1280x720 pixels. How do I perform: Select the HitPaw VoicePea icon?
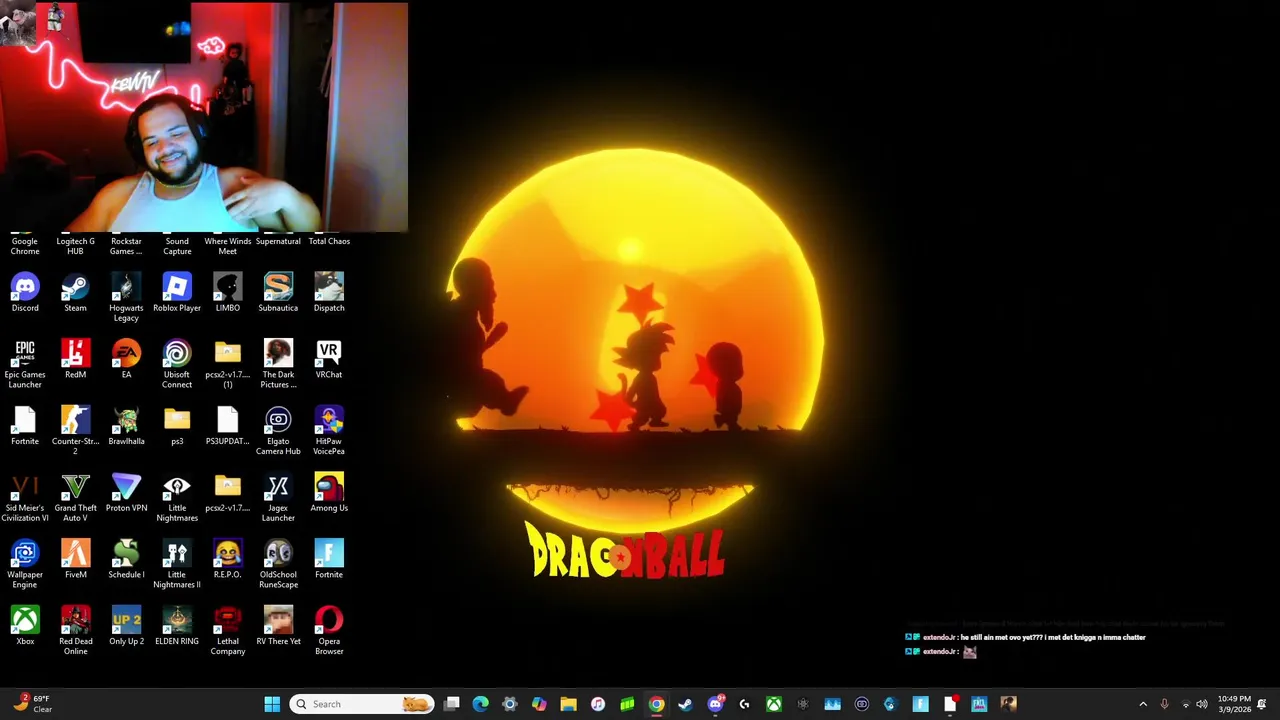coord(329,431)
